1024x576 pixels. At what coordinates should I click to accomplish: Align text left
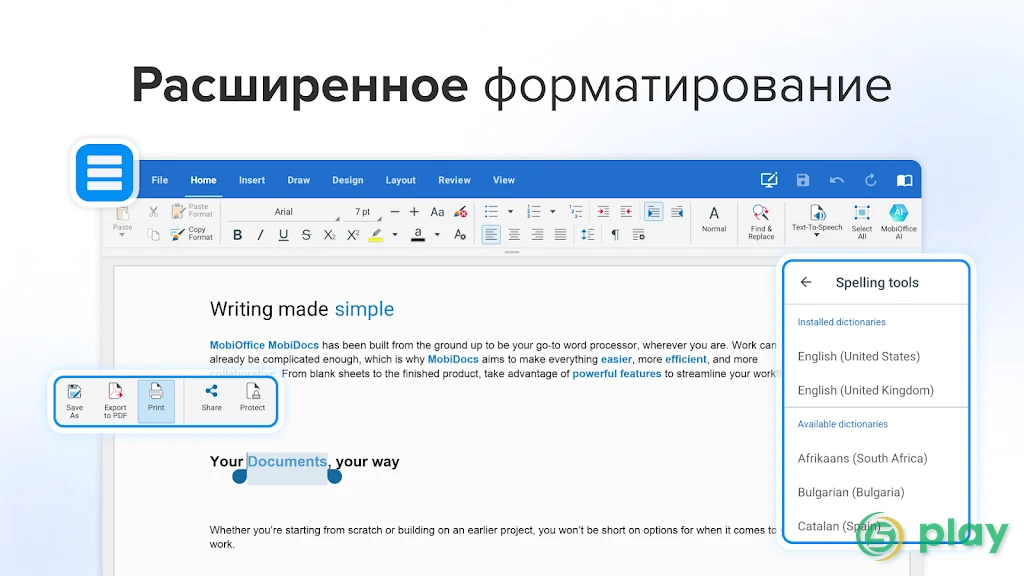point(491,235)
